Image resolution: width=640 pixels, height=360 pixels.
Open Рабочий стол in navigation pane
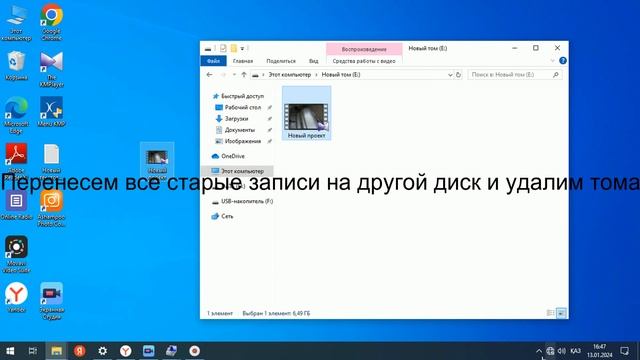click(242, 107)
